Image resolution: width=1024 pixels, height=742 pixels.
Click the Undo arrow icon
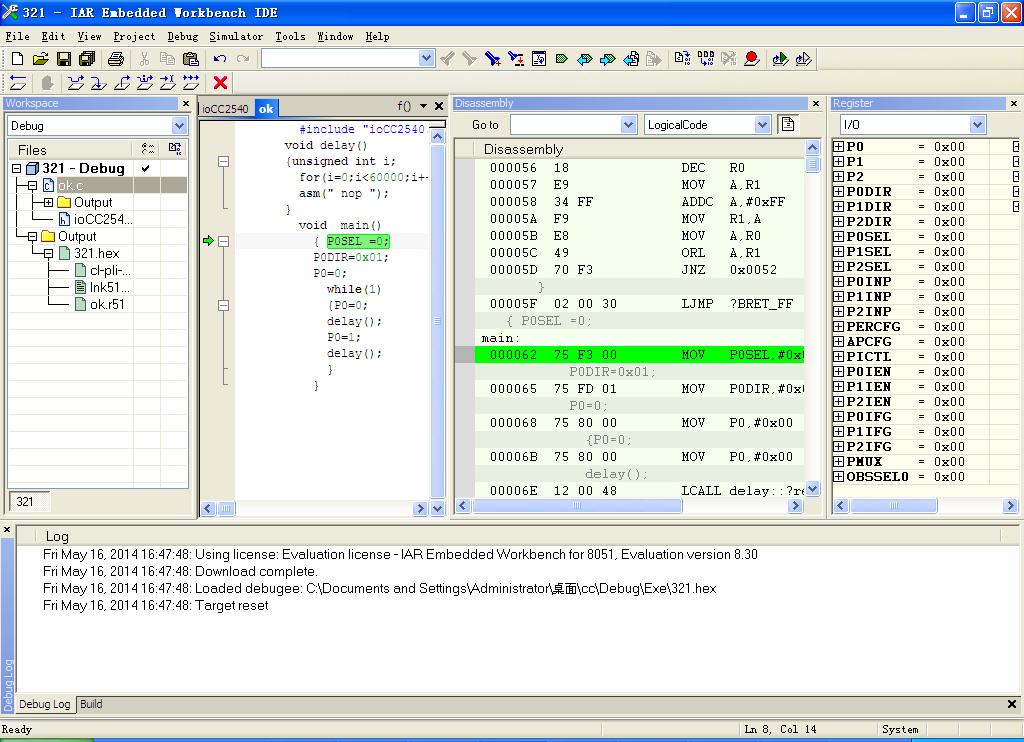tap(220, 59)
